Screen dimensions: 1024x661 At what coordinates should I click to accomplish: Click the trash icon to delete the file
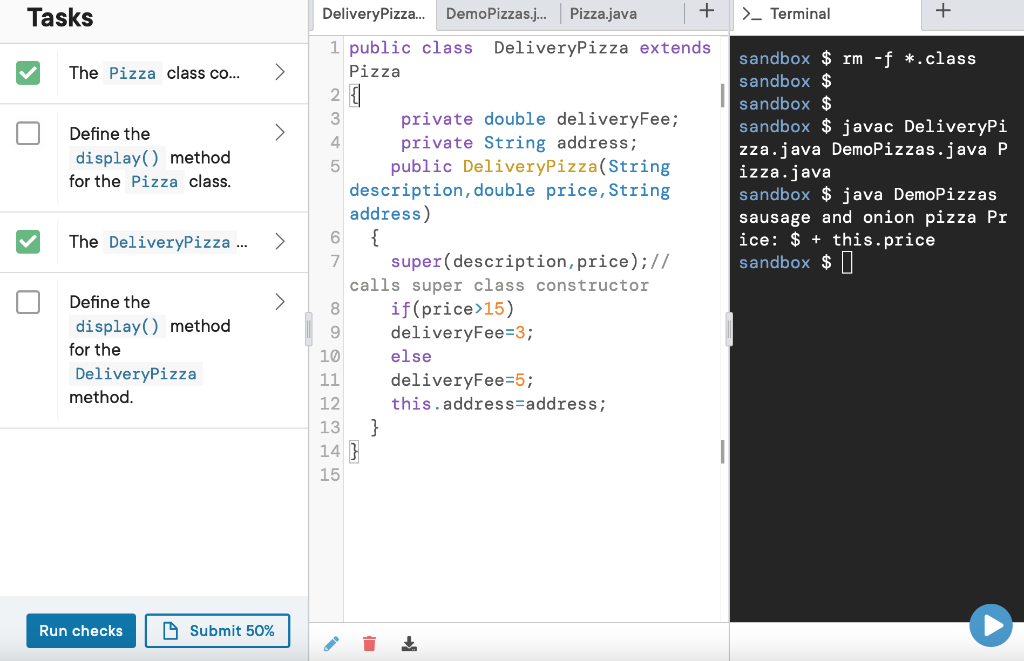[369, 643]
